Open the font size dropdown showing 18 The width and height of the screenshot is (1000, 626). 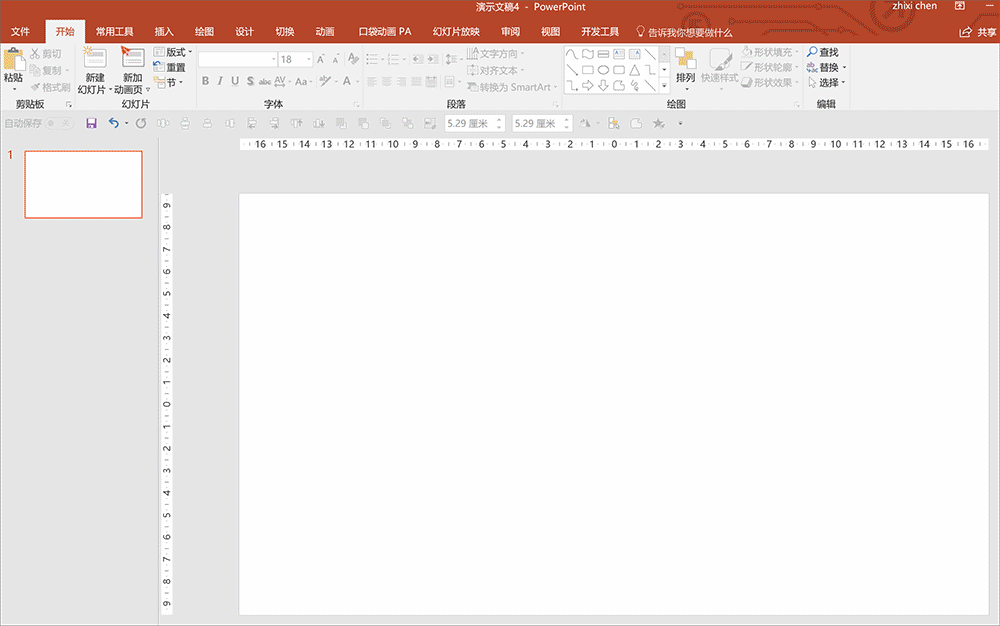pos(307,59)
